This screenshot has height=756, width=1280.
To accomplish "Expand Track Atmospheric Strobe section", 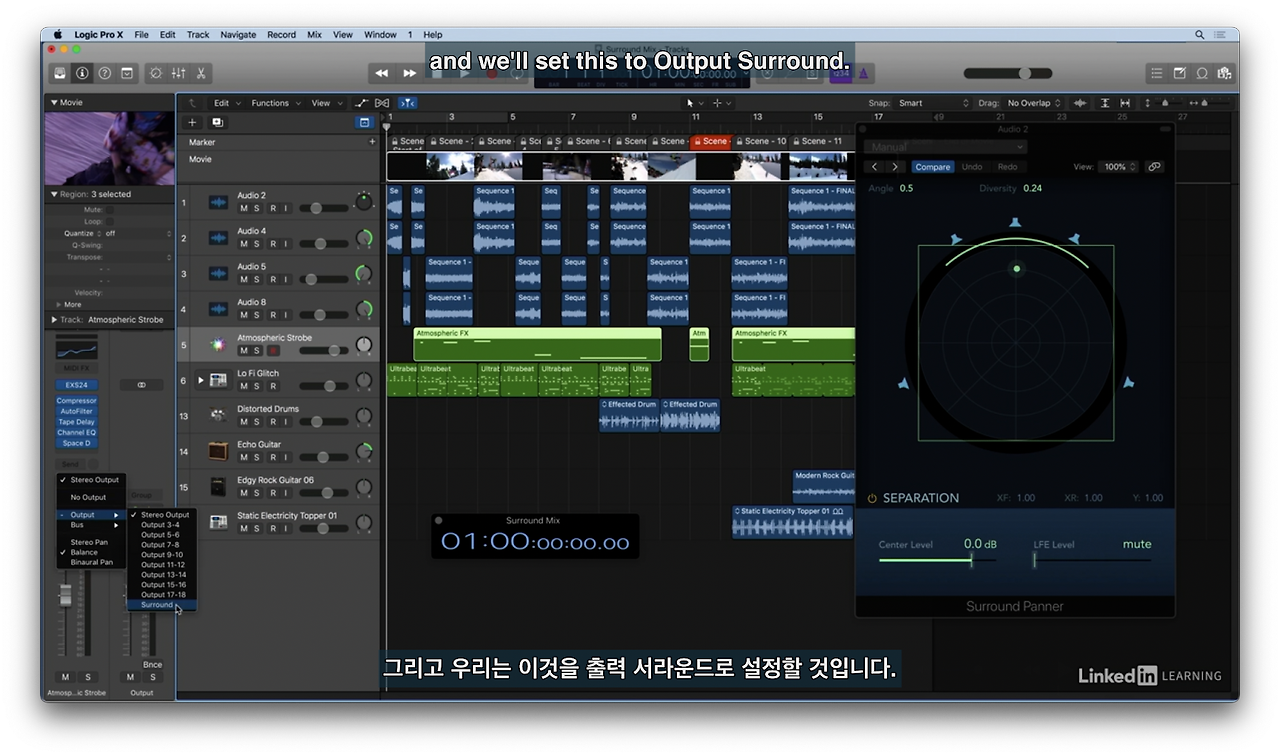I will (x=54, y=320).
